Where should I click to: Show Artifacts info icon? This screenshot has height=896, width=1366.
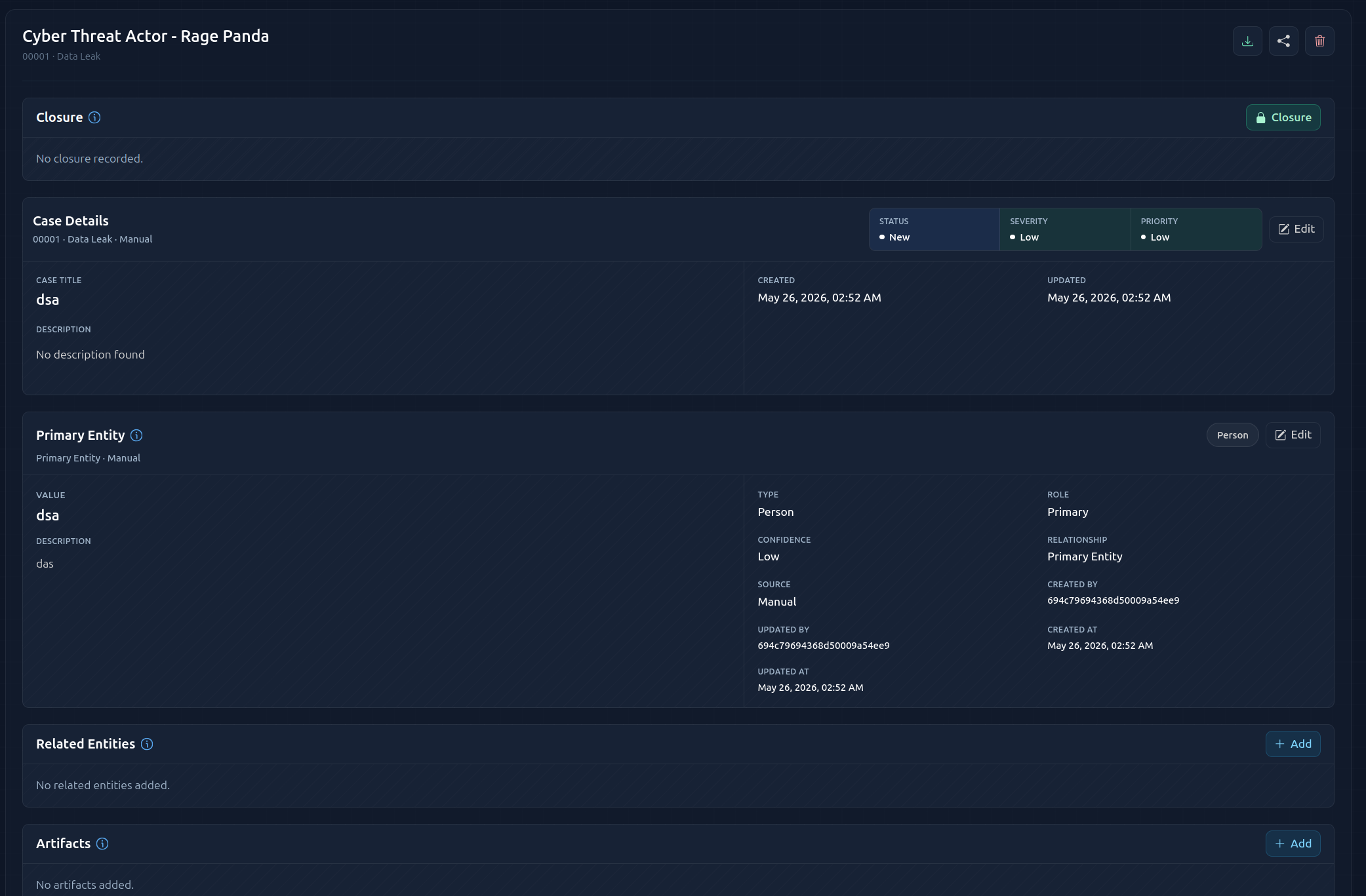click(102, 844)
